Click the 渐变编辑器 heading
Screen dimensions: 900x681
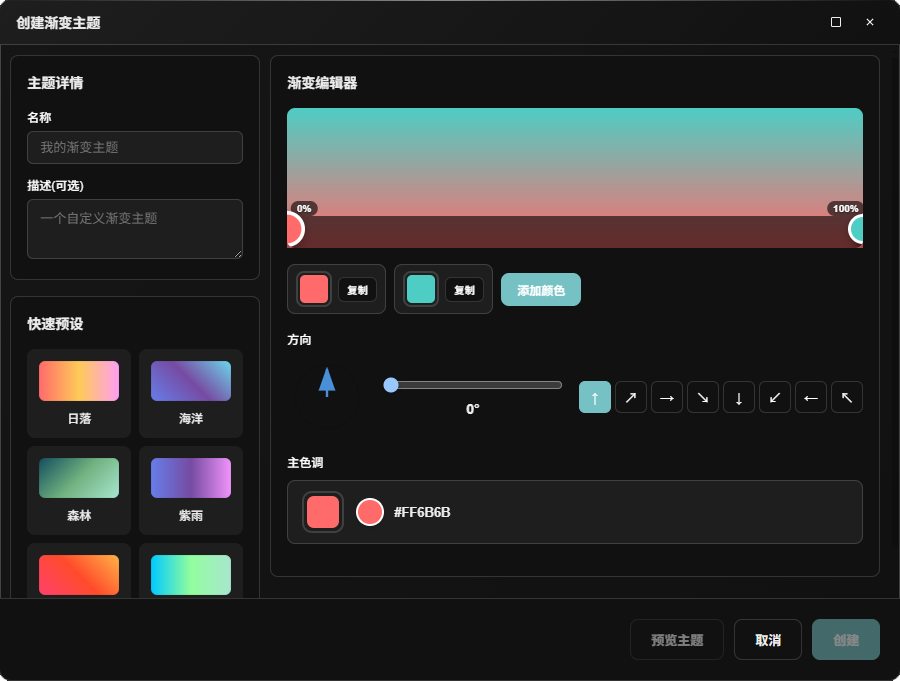(x=323, y=83)
